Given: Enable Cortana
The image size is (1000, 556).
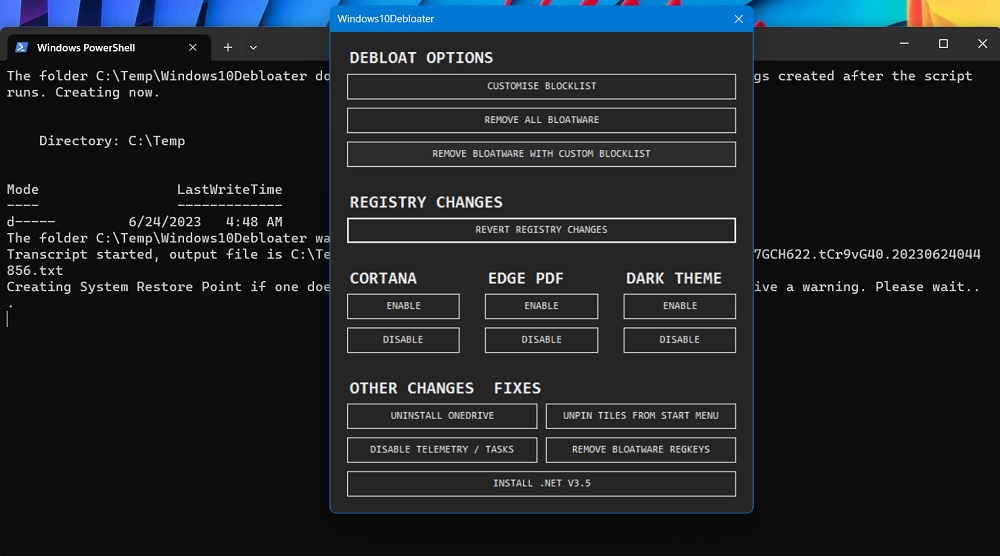Looking at the screenshot, I should click(403, 306).
